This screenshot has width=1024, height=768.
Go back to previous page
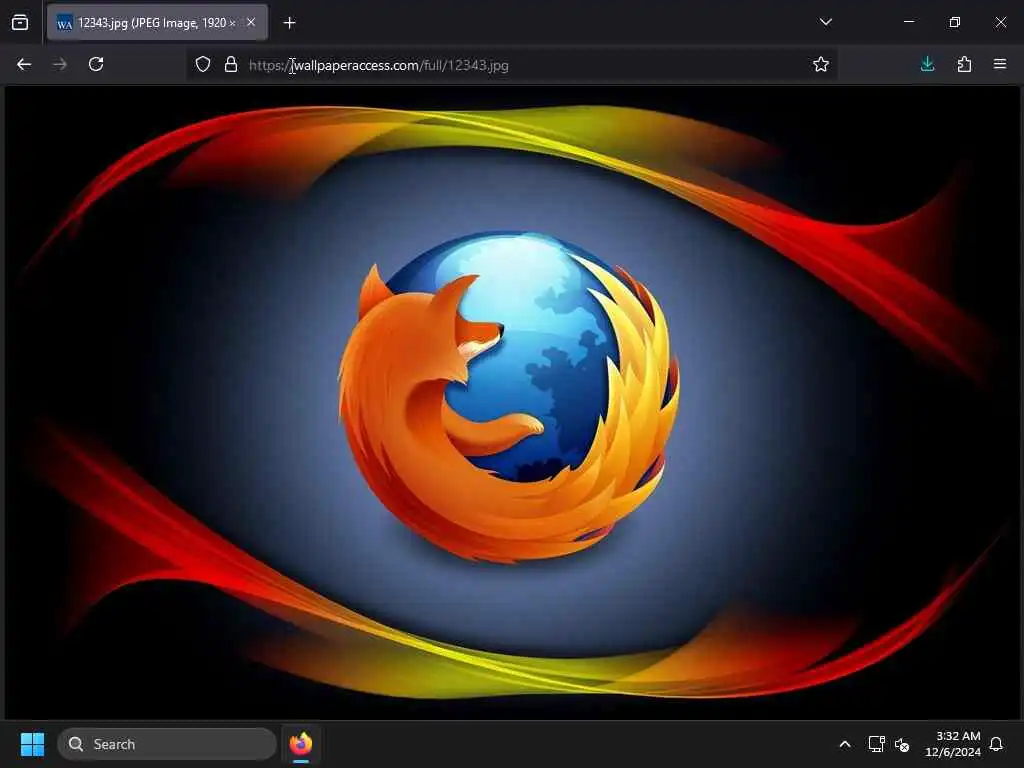coord(24,64)
